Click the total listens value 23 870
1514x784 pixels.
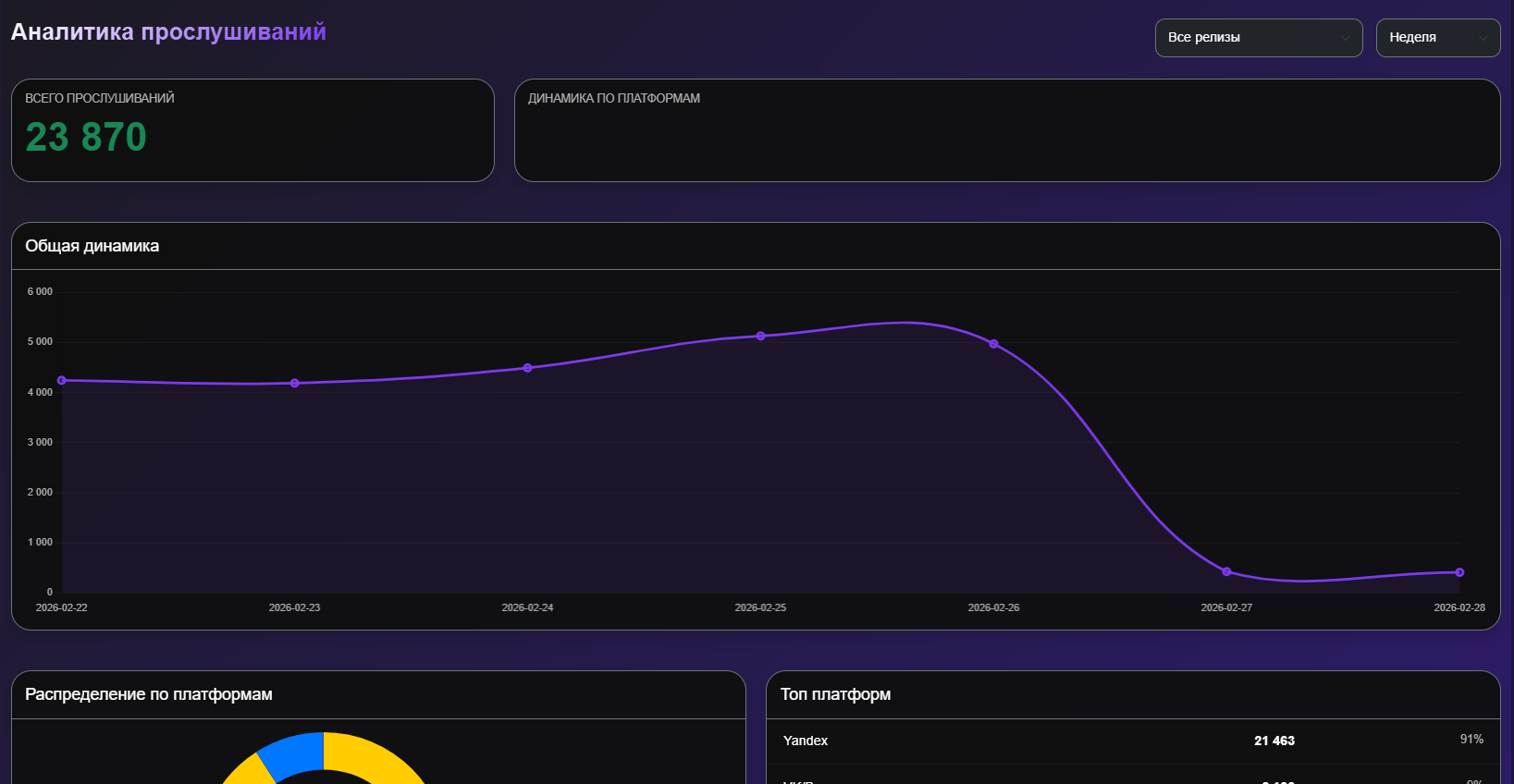(x=86, y=138)
